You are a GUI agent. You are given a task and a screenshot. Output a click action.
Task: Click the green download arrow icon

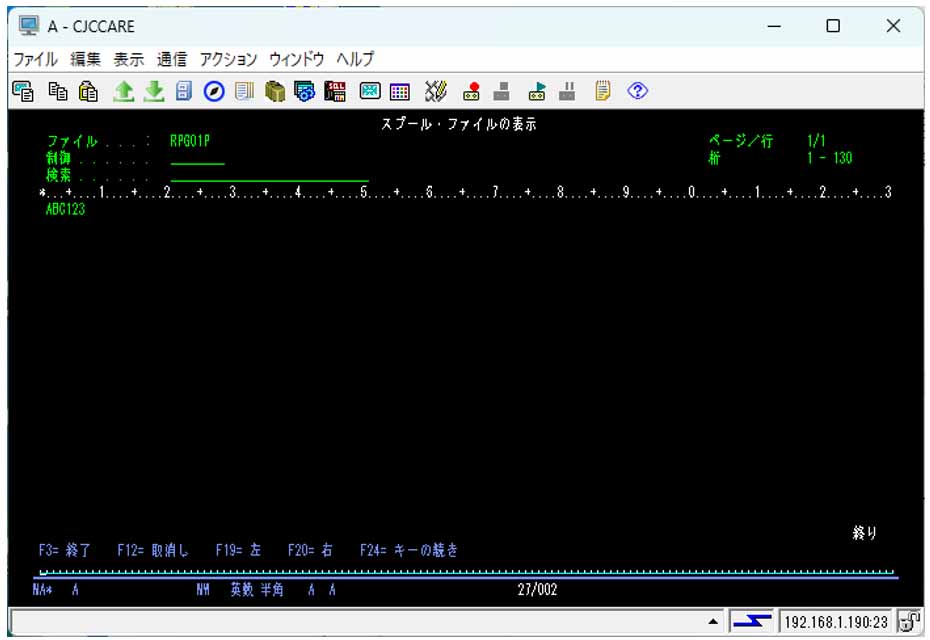(153, 92)
